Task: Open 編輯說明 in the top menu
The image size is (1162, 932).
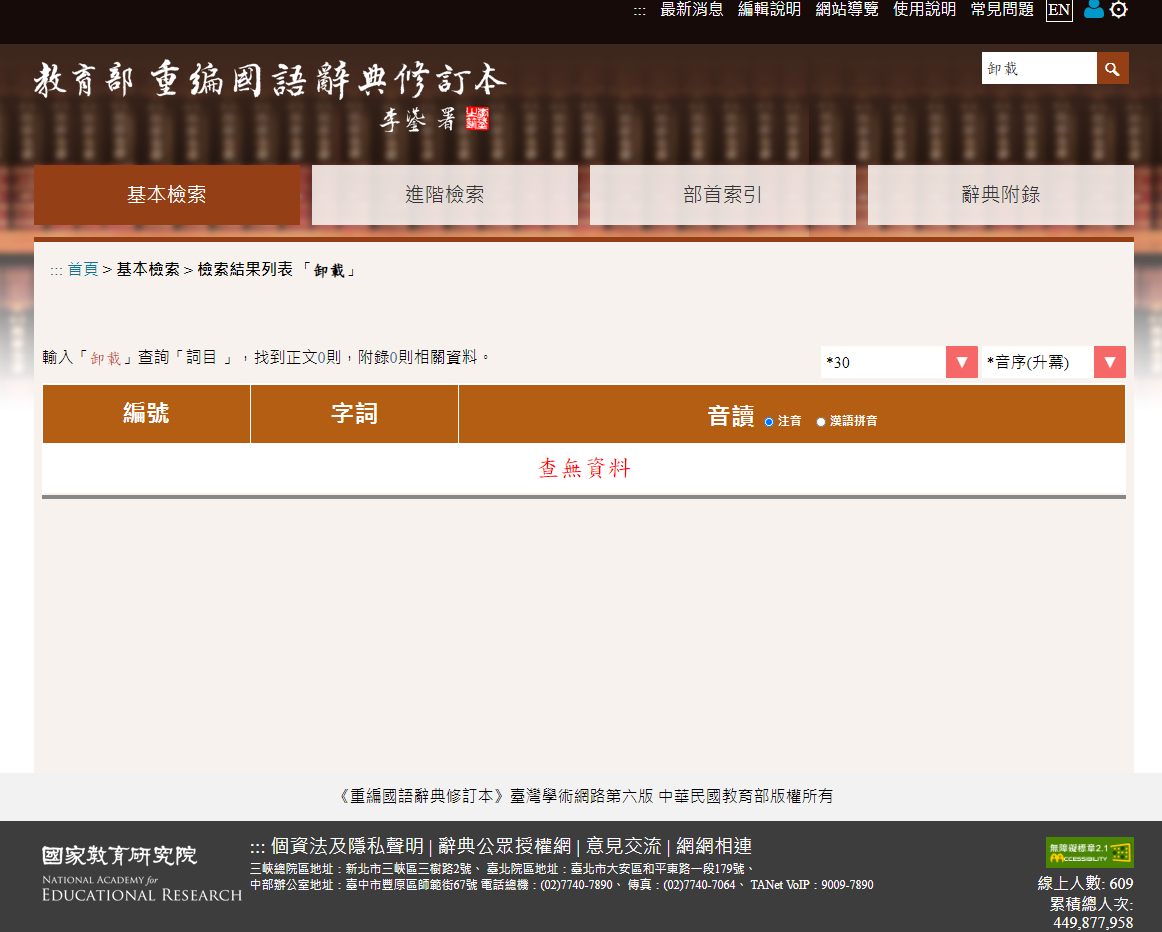Action: click(769, 10)
